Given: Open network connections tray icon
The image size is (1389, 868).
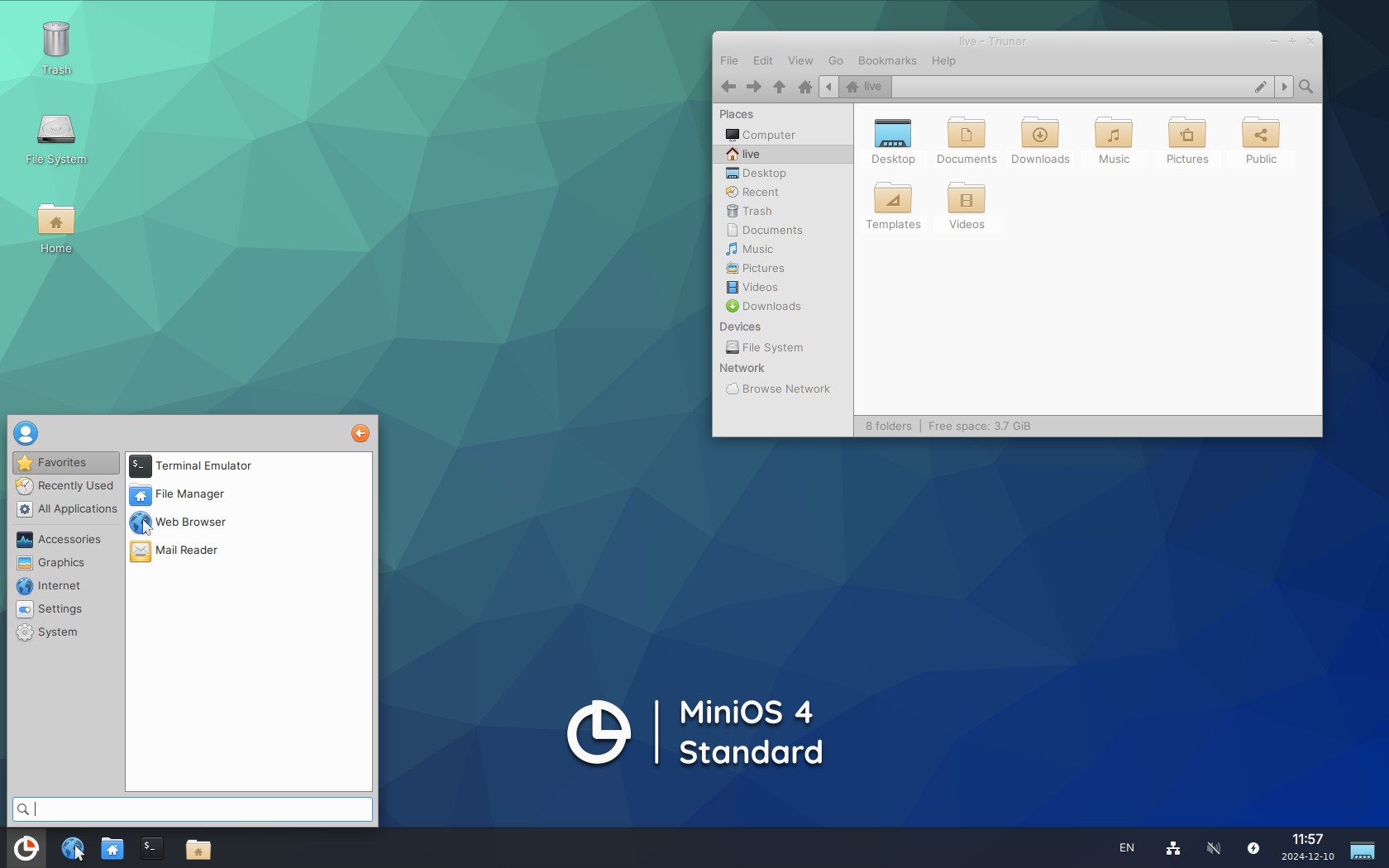Looking at the screenshot, I should (x=1173, y=848).
